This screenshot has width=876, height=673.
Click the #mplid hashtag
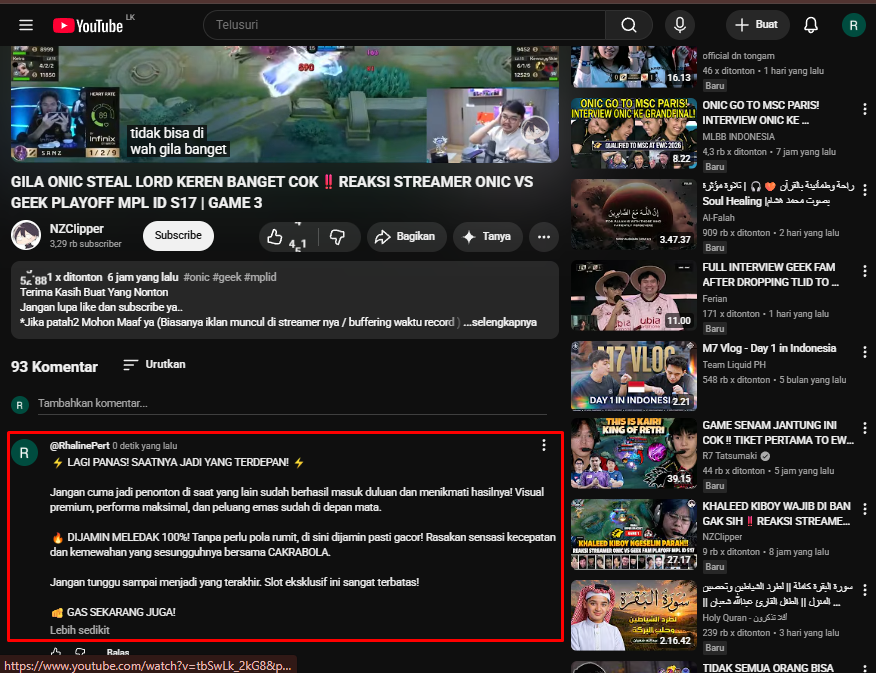(260, 277)
